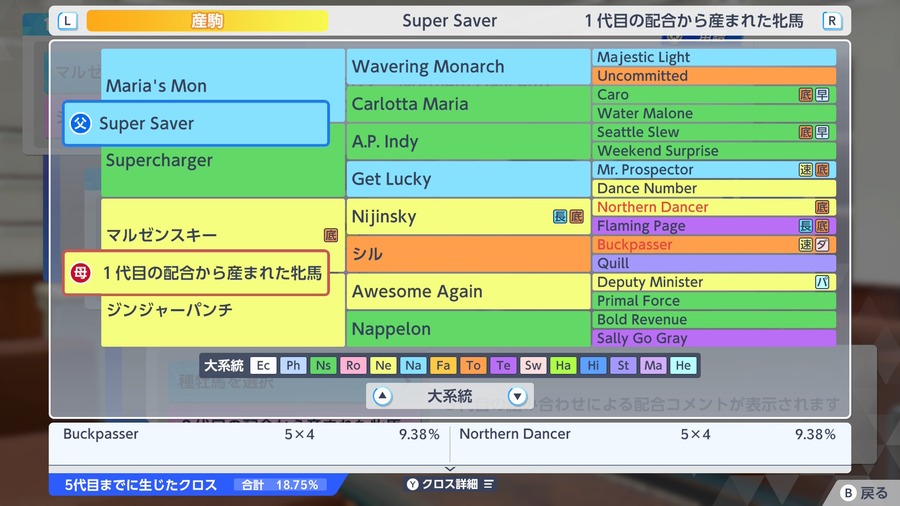Viewport: 900px width, 506px height.
Task: Click the Ph lineage color swatch
Action: tap(293, 365)
